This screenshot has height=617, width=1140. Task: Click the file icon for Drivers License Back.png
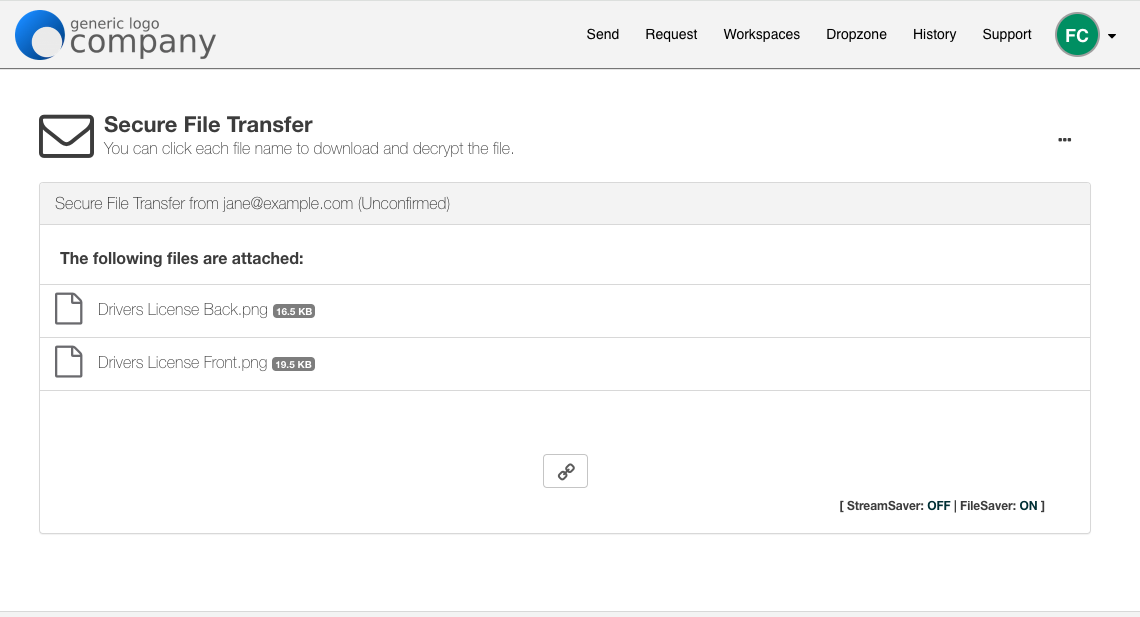(x=68, y=310)
